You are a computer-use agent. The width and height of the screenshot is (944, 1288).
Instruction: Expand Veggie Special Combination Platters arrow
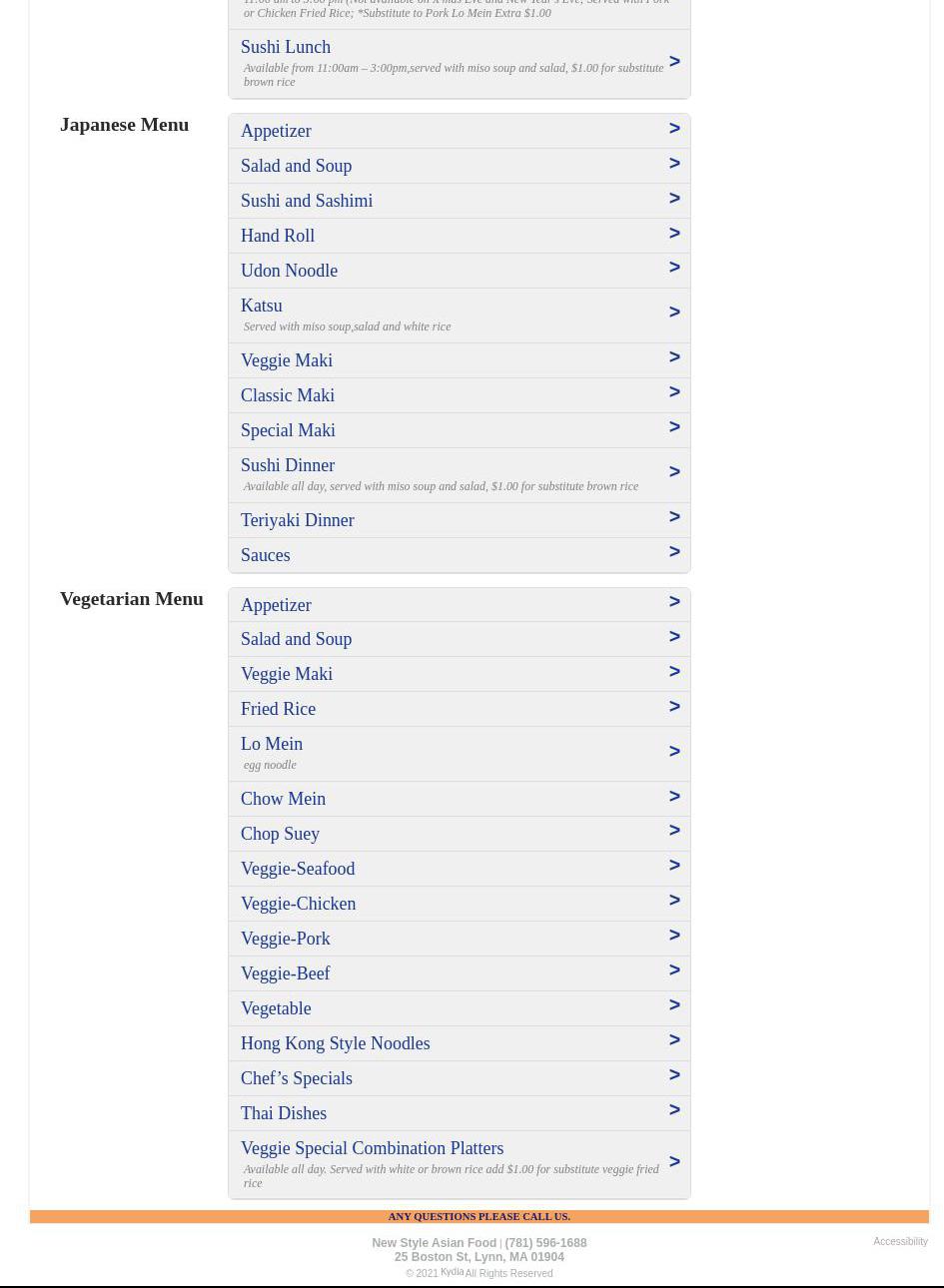pyautogui.click(x=674, y=1162)
